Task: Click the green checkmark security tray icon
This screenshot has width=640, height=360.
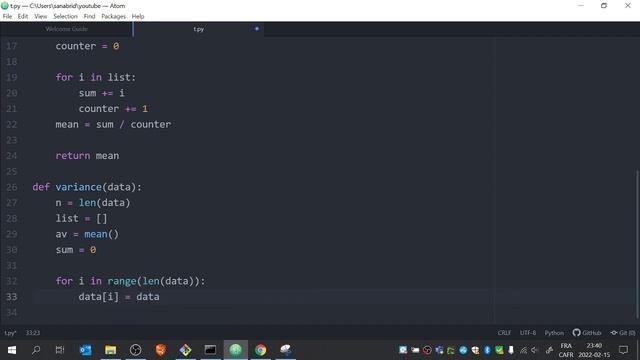Action: (x=499, y=350)
